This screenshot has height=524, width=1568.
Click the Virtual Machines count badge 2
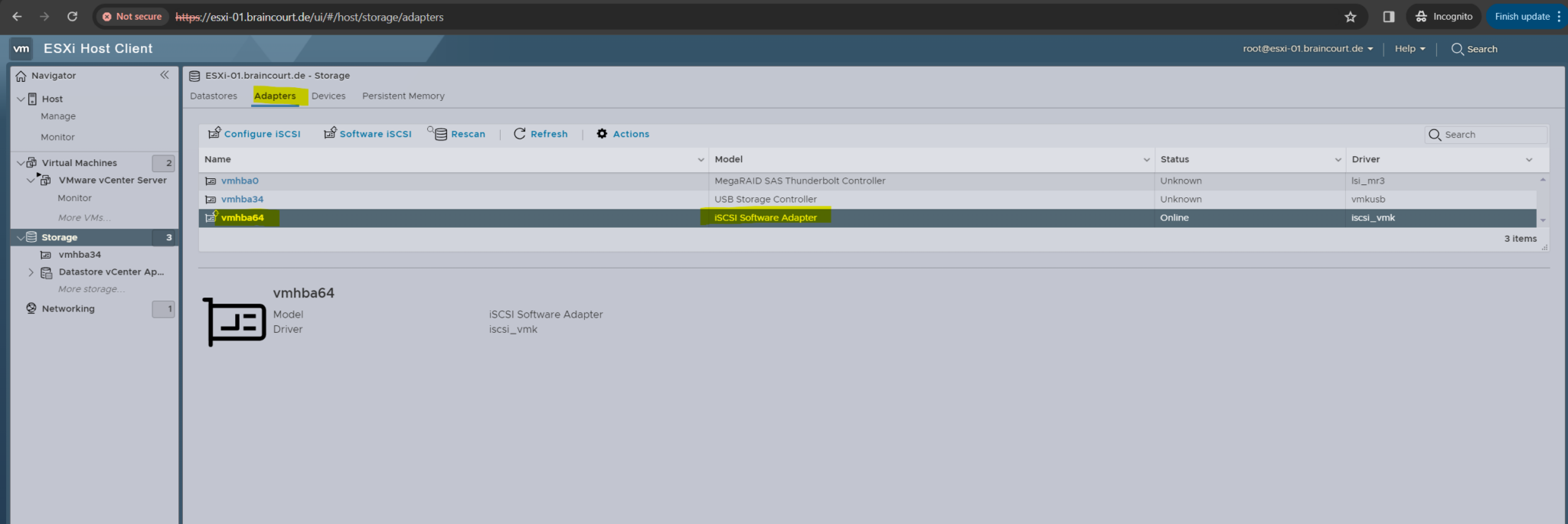pyautogui.click(x=163, y=163)
